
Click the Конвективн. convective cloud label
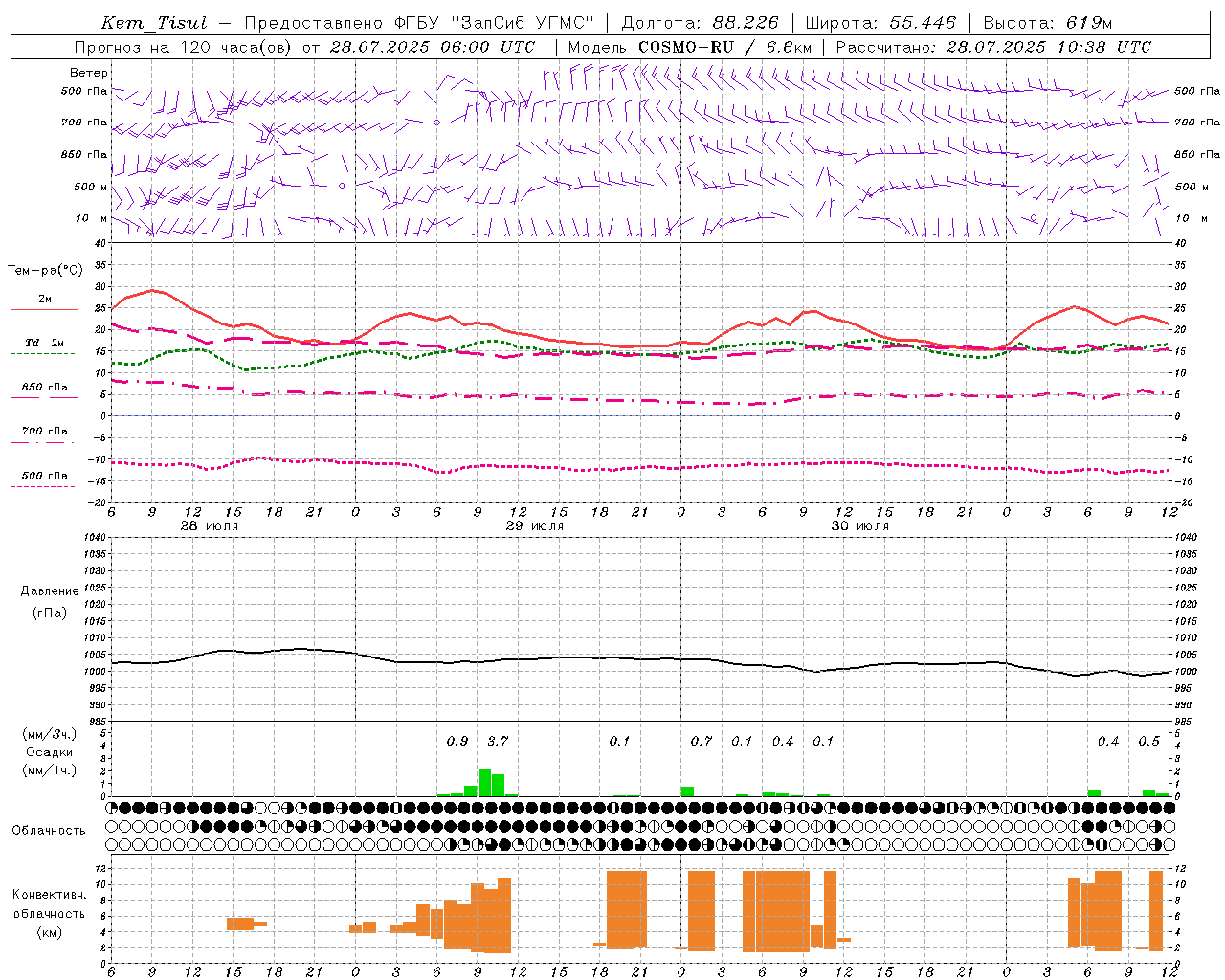[x=50, y=895]
